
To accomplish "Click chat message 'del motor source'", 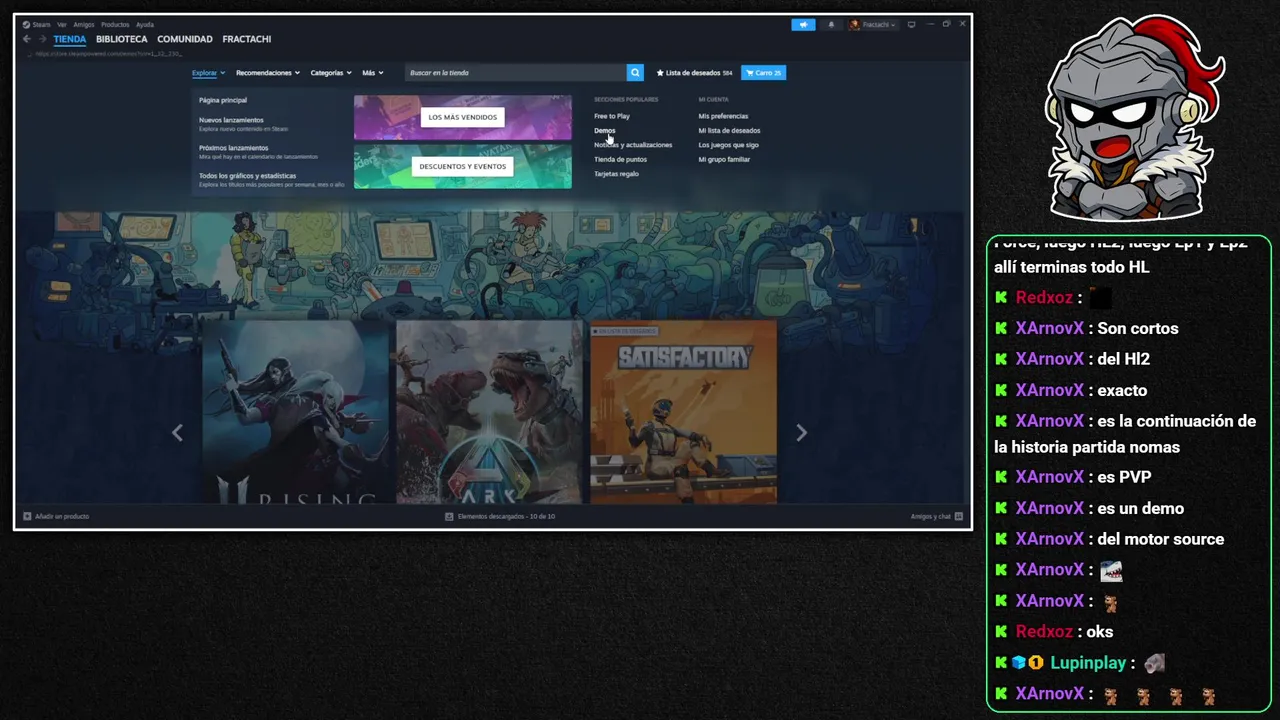I will click(x=1160, y=539).
